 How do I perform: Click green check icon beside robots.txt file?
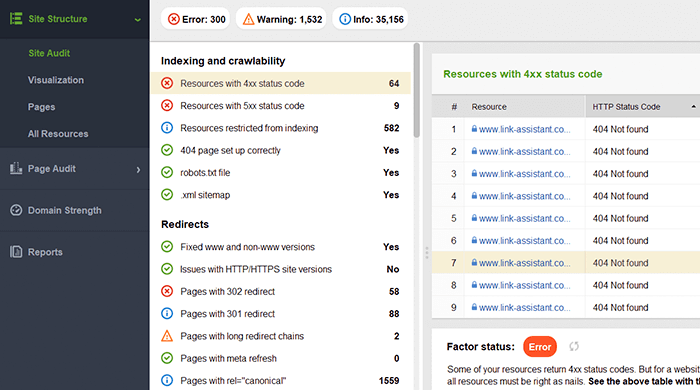167,173
